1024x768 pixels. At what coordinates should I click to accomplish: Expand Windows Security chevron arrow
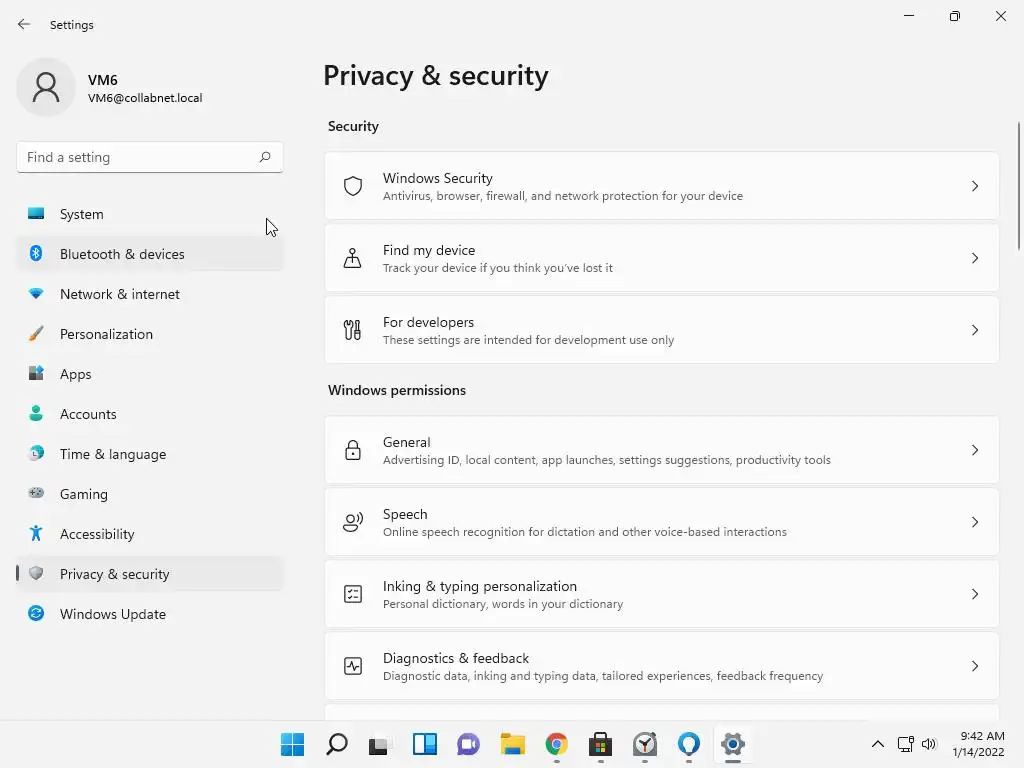(974, 186)
